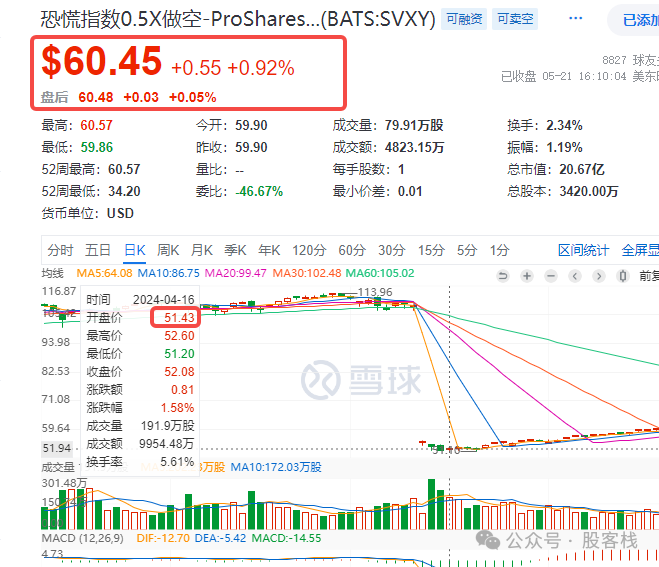Click the tooltip 开盘价 value 51.43
This screenshot has width=659, height=567.
pyautogui.click(x=179, y=317)
